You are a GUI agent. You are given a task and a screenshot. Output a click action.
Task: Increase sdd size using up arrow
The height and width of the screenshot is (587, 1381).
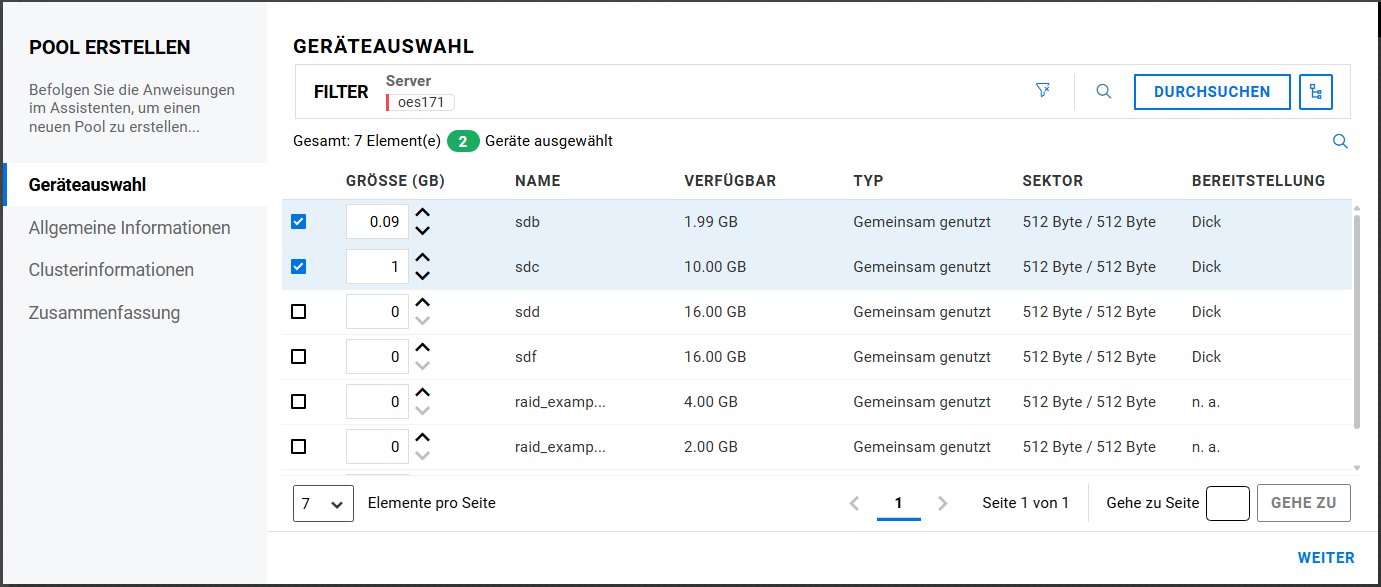[423, 303]
